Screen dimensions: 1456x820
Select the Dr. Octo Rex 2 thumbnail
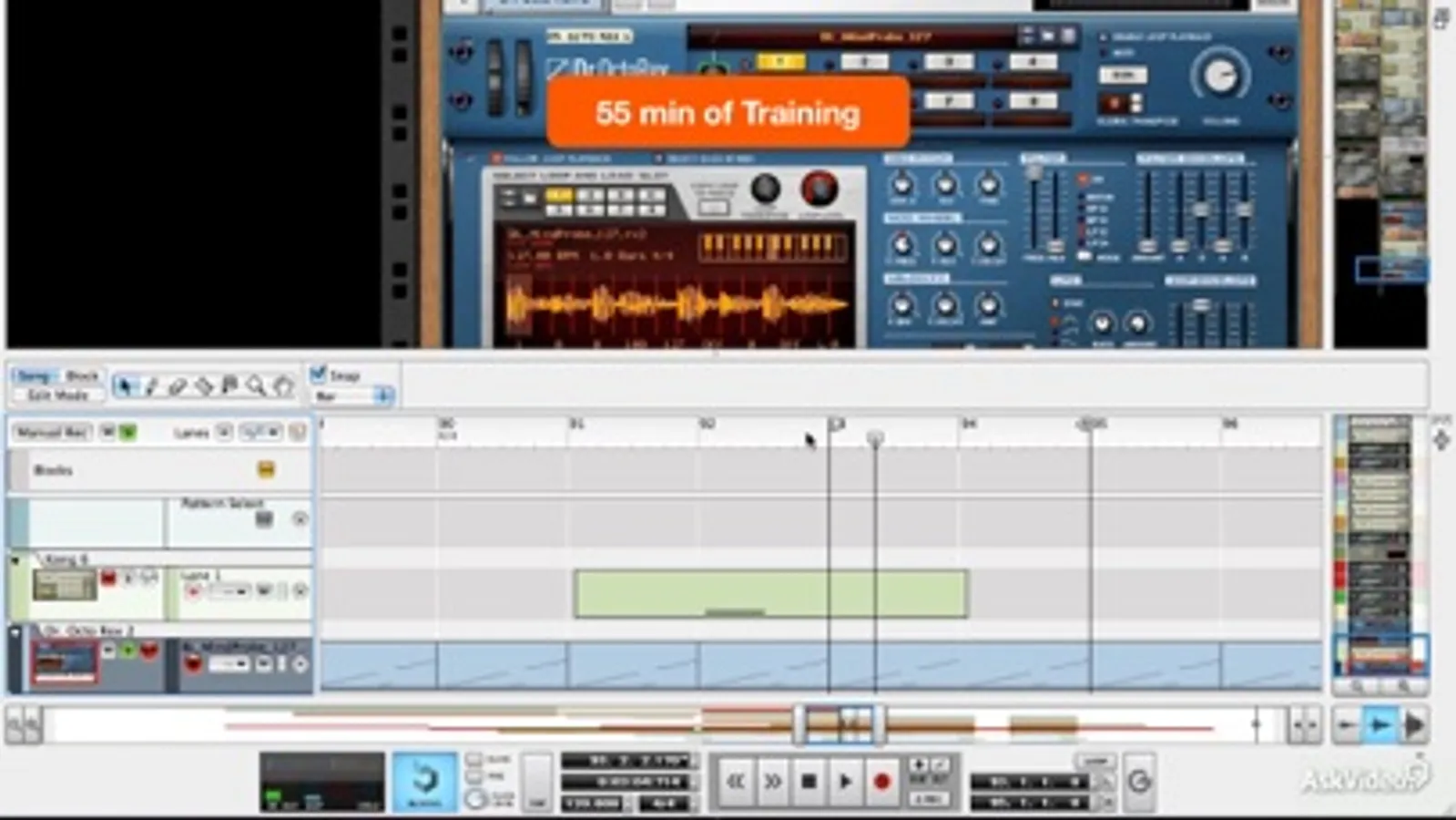(x=64, y=662)
